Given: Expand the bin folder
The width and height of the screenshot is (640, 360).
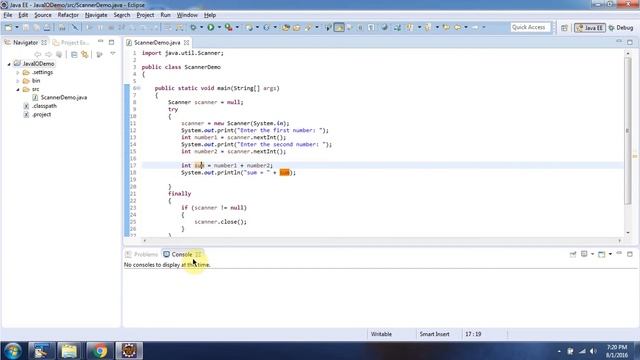Looking at the screenshot, I should pos(18,81).
